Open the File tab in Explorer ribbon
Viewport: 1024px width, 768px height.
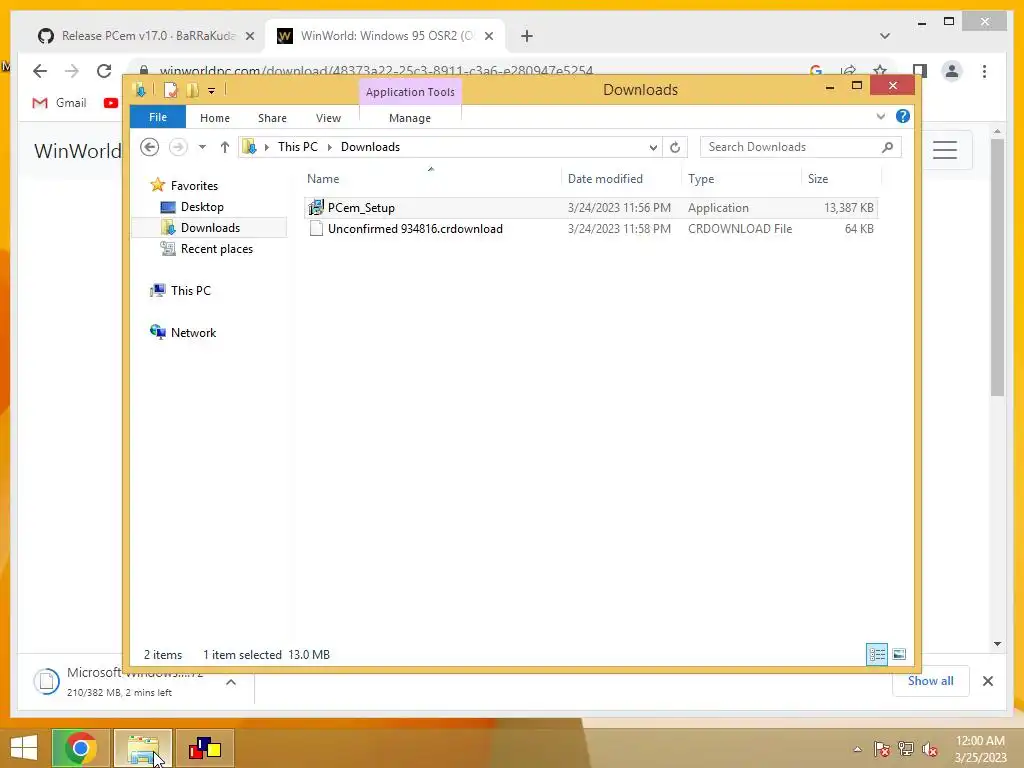(x=158, y=117)
